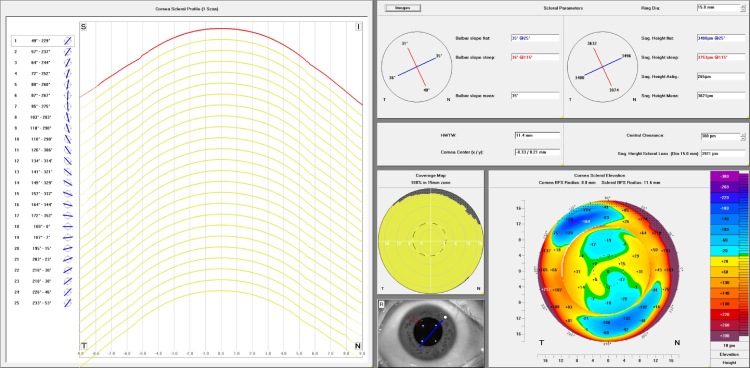Increase the Ring Dia. value with the up arrow
This screenshot has height=368, width=750.
(743, 6)
